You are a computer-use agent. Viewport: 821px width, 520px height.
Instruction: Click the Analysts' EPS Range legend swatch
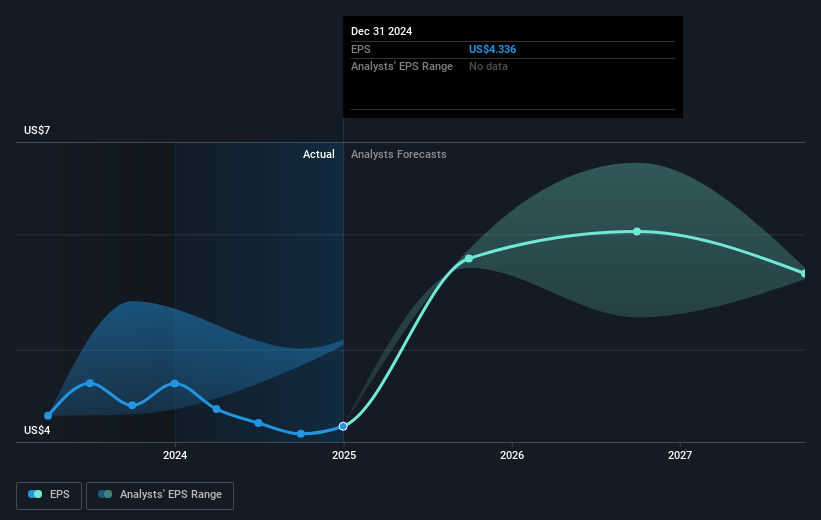[x=105, y=494]
